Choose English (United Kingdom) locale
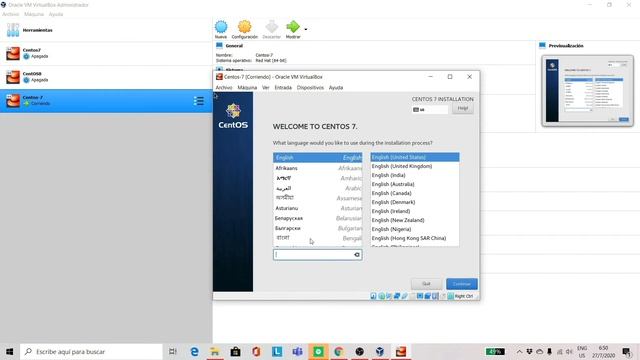Screen dimensions: 640x360 (x=415, y=166)
